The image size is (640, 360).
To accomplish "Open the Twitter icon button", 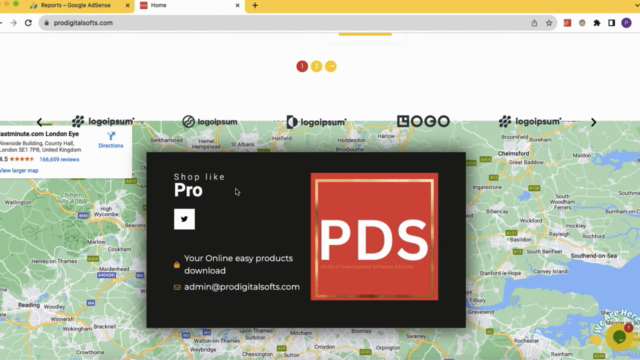I will point(184,219).
